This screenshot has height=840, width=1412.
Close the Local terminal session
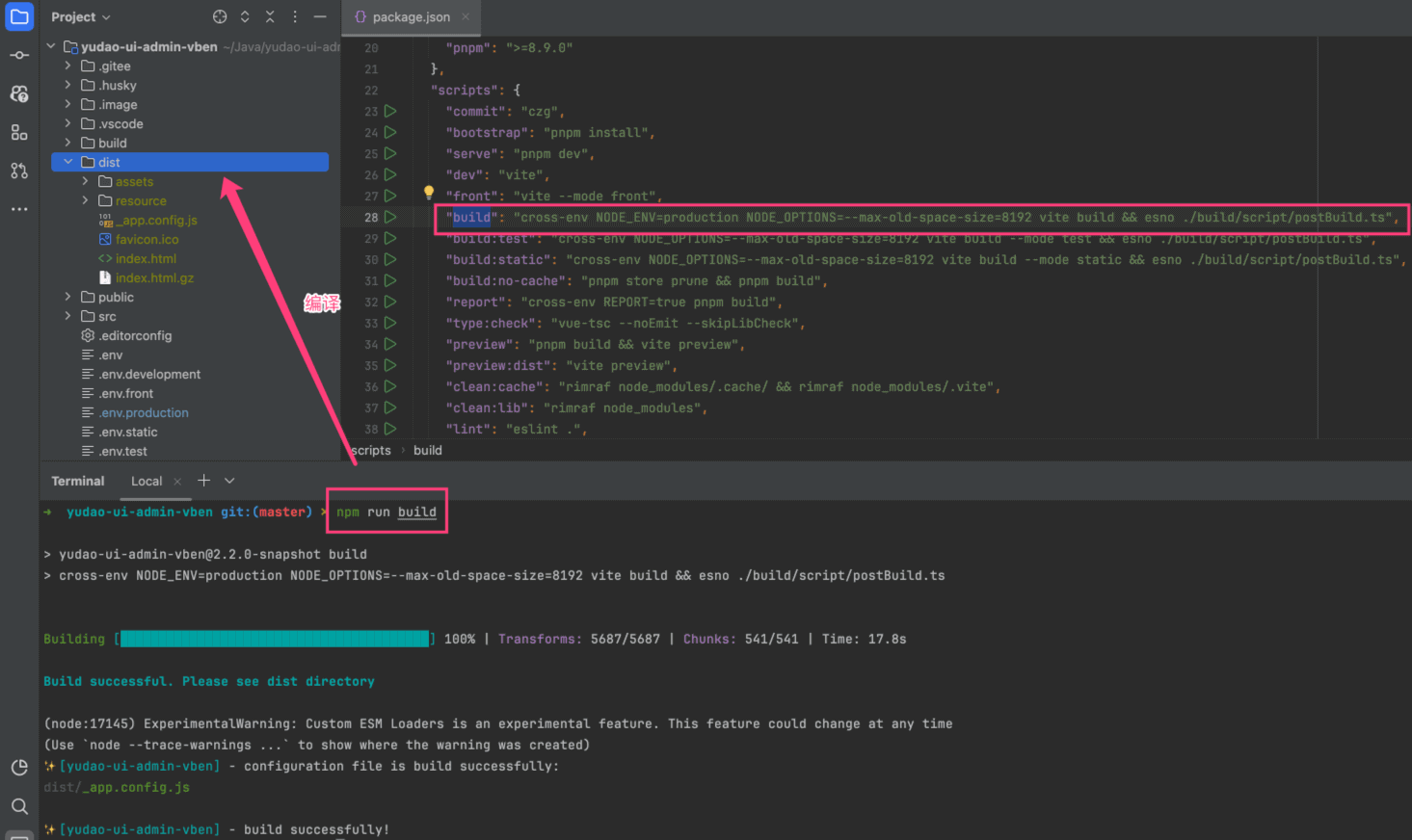click(177, 481)
